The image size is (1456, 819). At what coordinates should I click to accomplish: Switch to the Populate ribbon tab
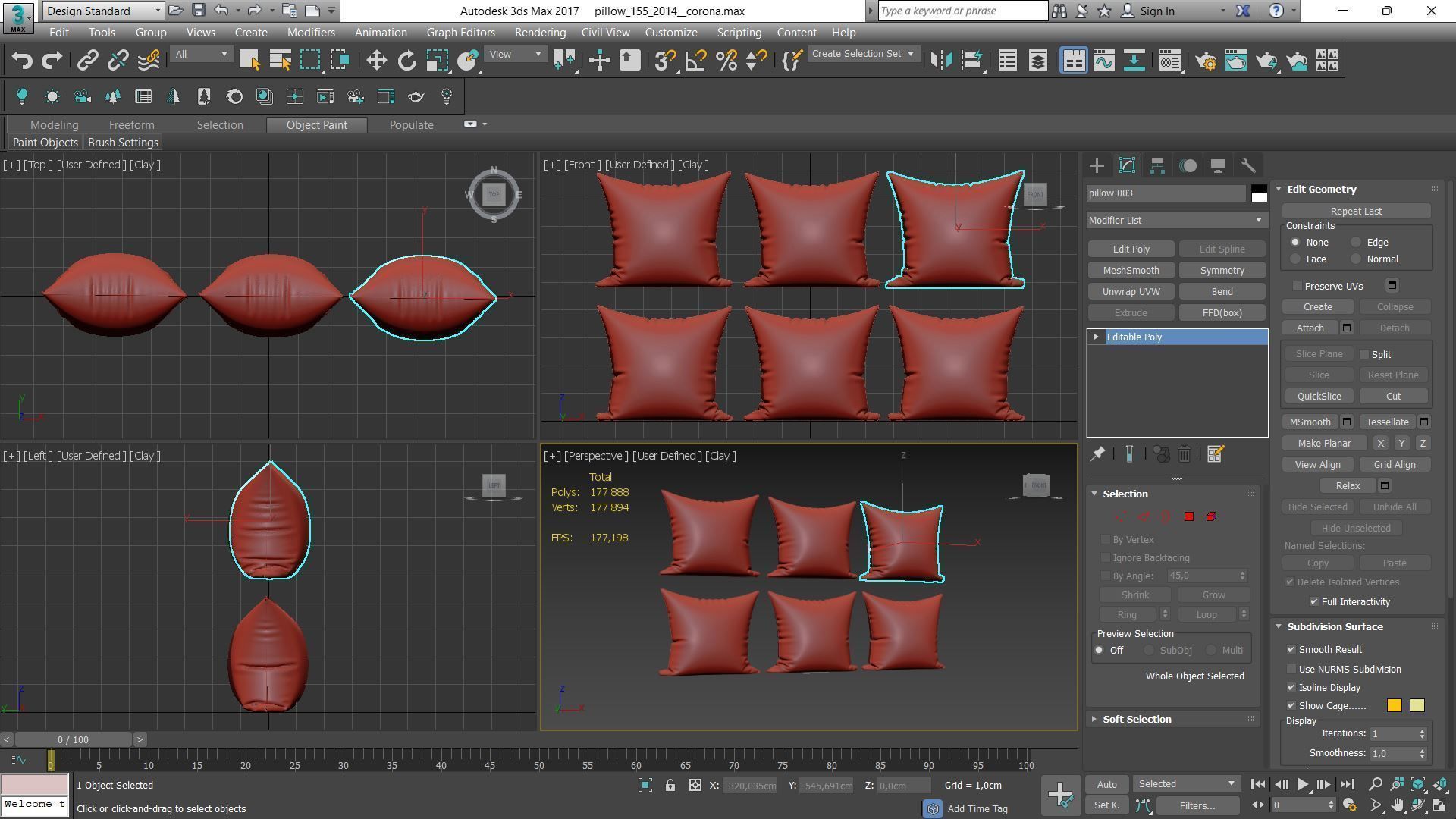pyautogui.click(x=411, y=125)
